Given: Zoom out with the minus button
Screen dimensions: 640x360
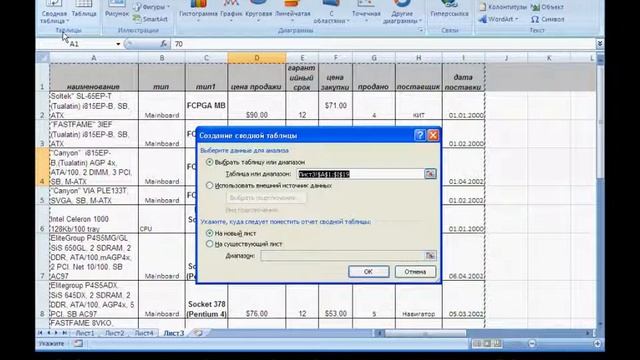Looking at the screenshot, I should pyautogui.click(x=532, y=344).
